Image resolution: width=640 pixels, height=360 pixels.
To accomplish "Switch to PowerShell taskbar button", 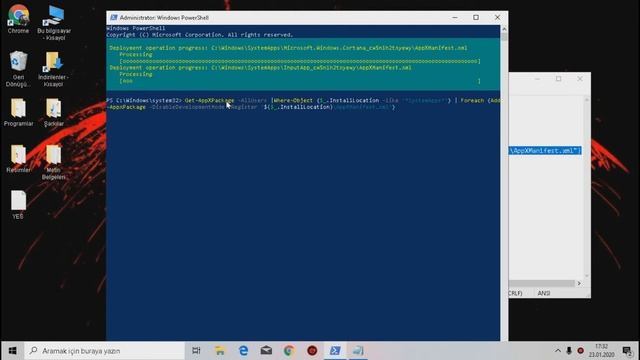I will (335, 351).
